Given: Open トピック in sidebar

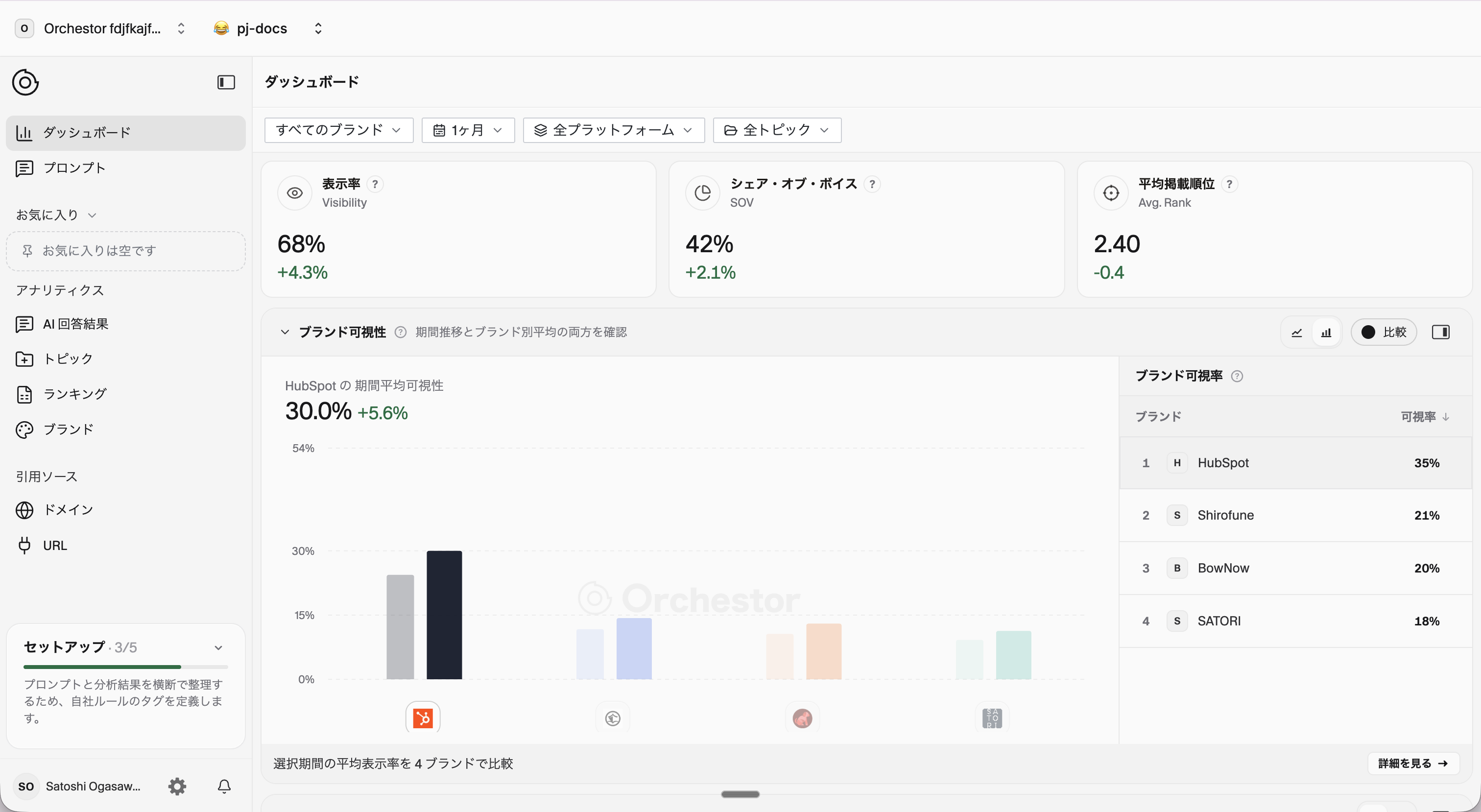Looking at the screenshot, I should tap(125, 359).
